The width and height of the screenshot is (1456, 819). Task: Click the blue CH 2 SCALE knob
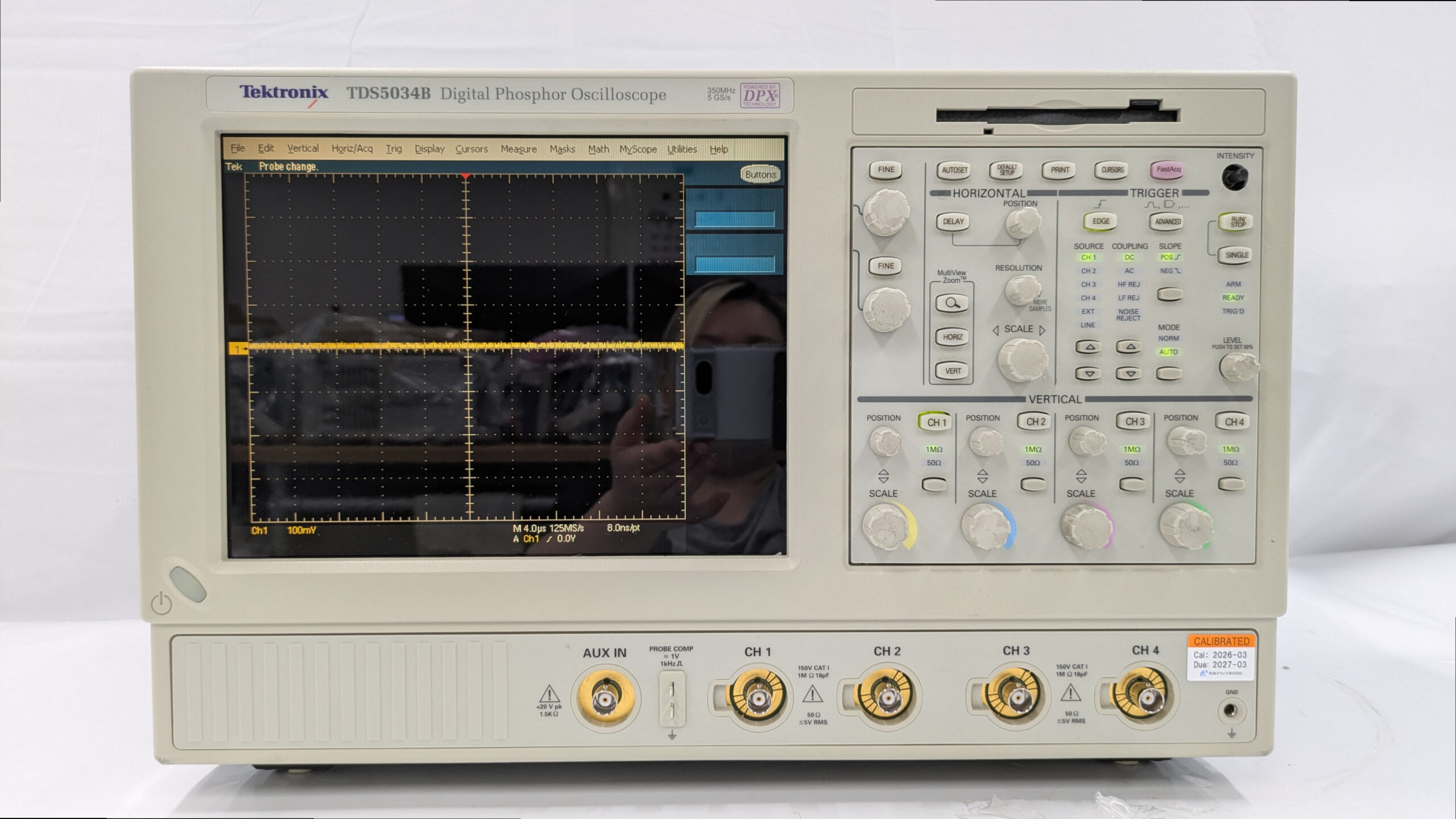pos(985,527)
